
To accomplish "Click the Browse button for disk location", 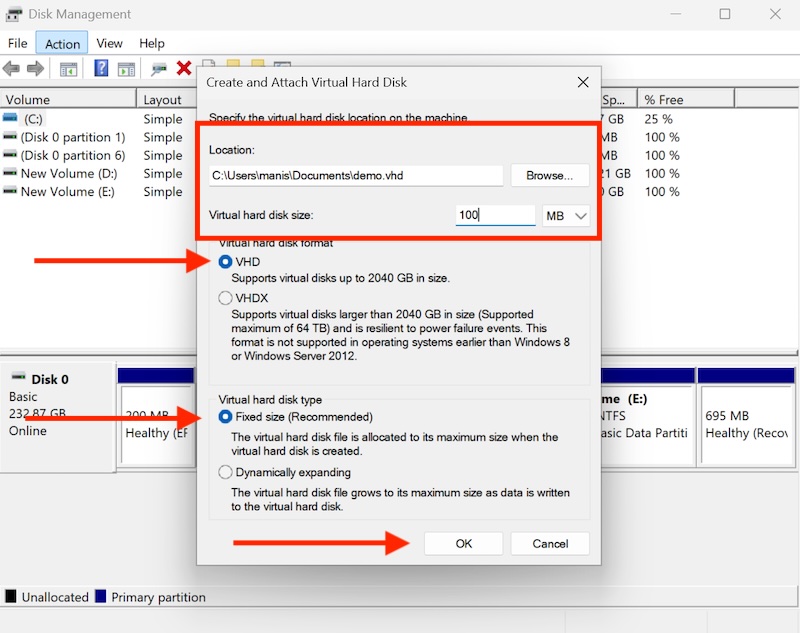I will [x=549, y=174].
